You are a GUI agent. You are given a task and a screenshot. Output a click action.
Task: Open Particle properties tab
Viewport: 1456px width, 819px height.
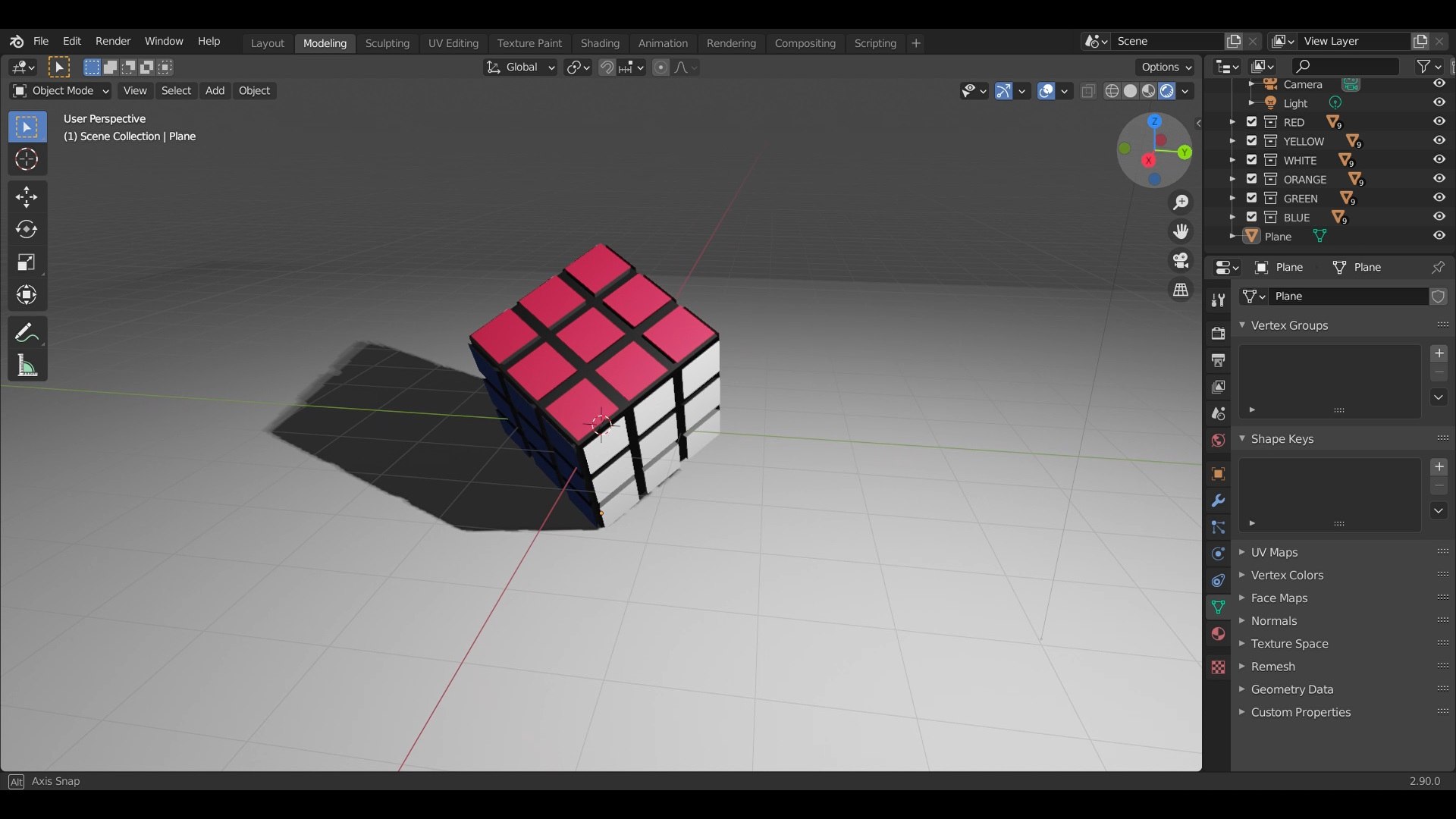1218,527
